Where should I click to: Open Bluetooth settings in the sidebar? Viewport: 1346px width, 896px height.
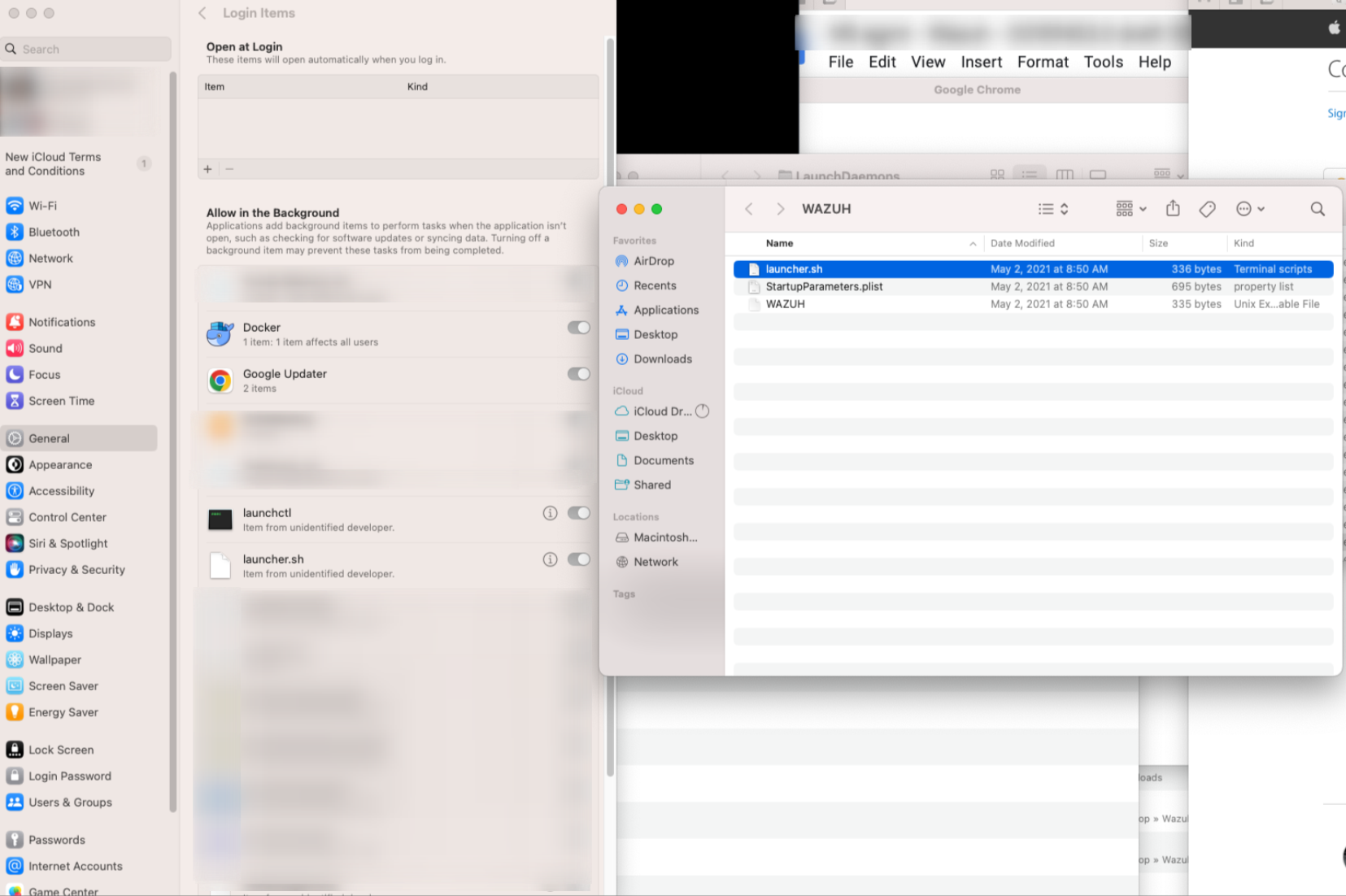[x=54, y=232]
